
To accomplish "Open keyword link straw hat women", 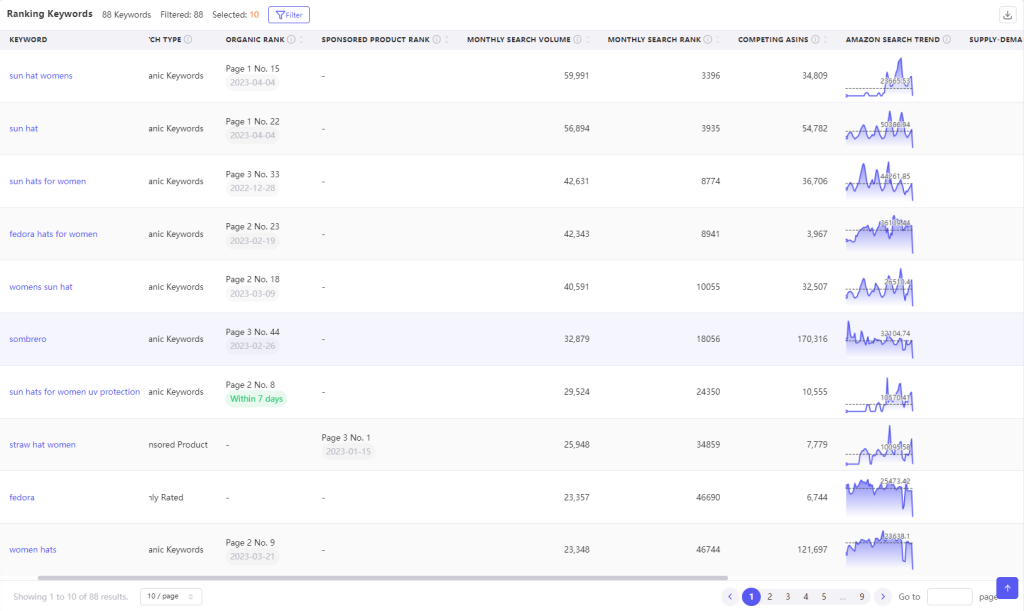I will point(42,445).
